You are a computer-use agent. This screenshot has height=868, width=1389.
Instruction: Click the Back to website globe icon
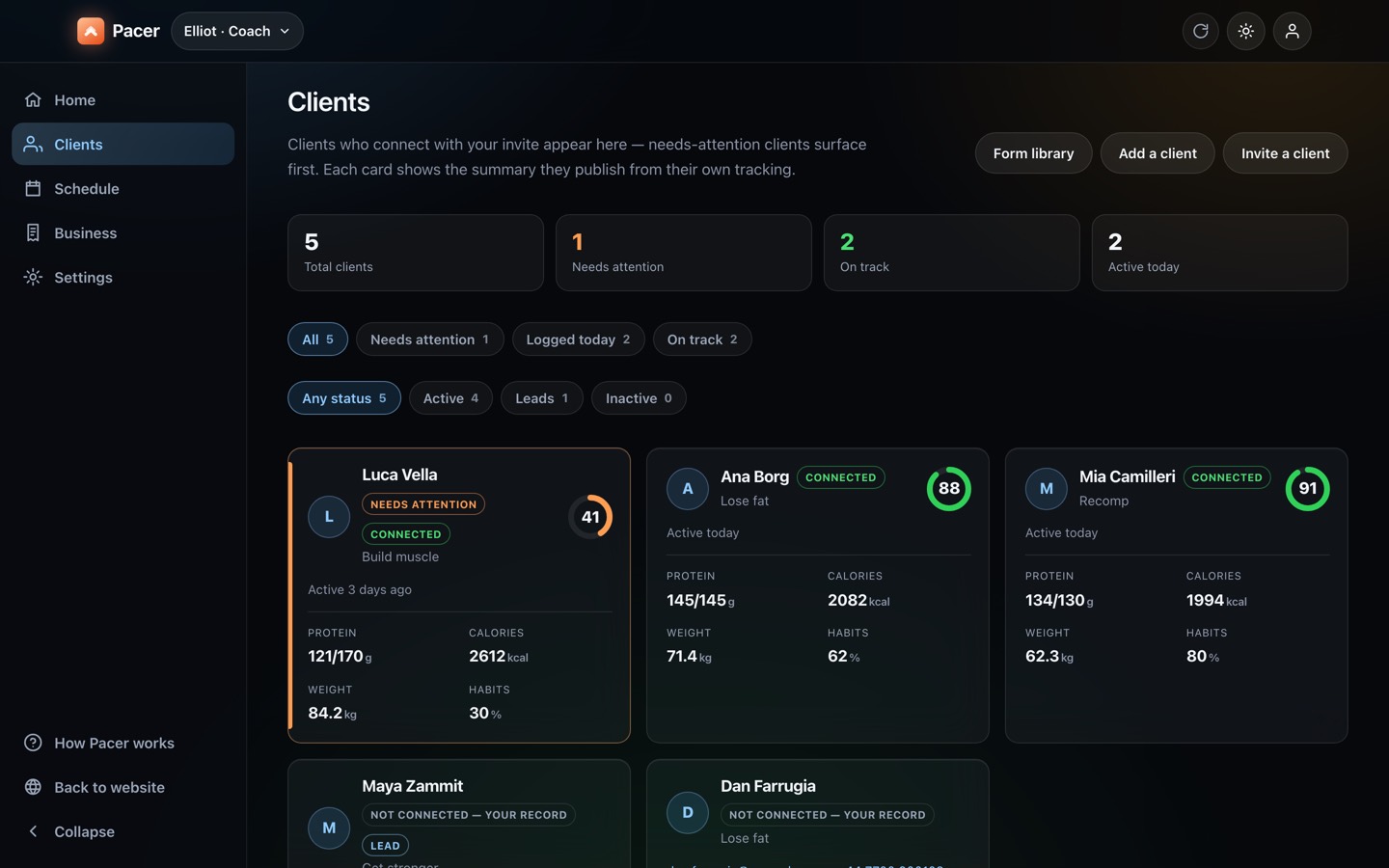(33, 787)
